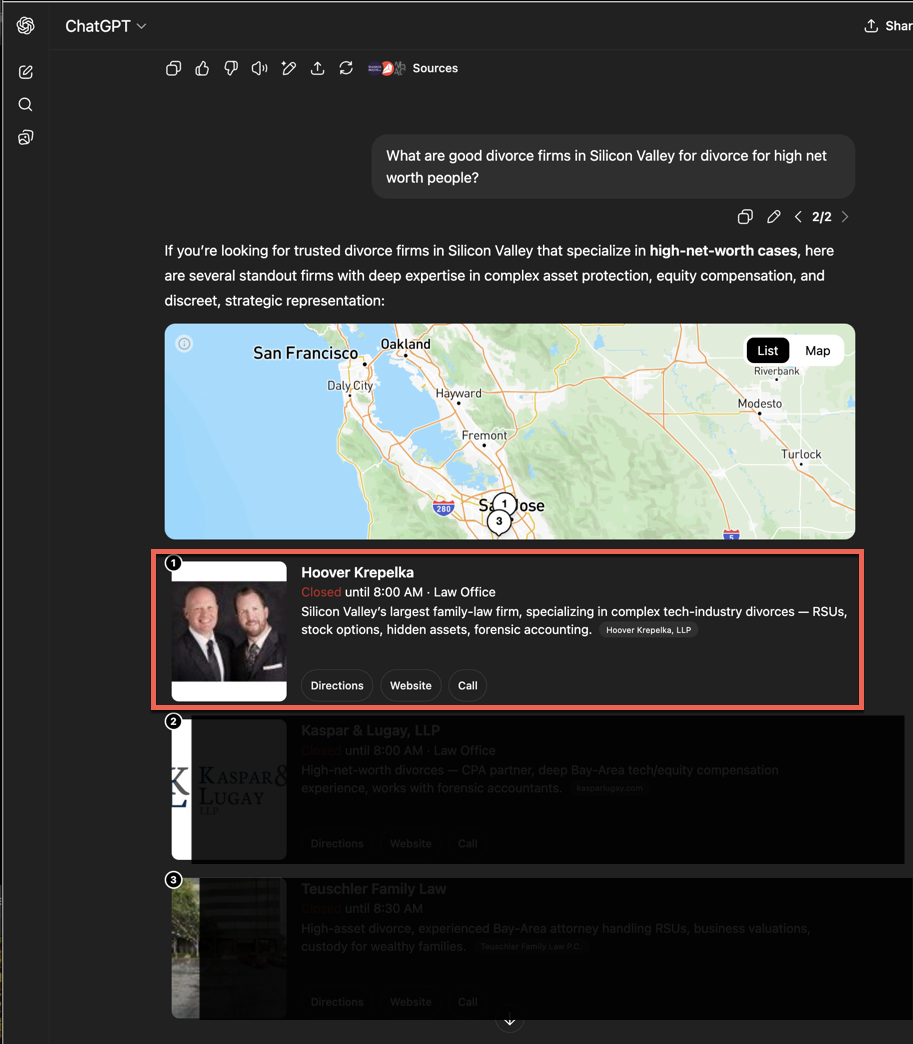Get Directions to Hoover Krepelka
Viewport: 913px width, 1044px height.
[x=337, y=686]
